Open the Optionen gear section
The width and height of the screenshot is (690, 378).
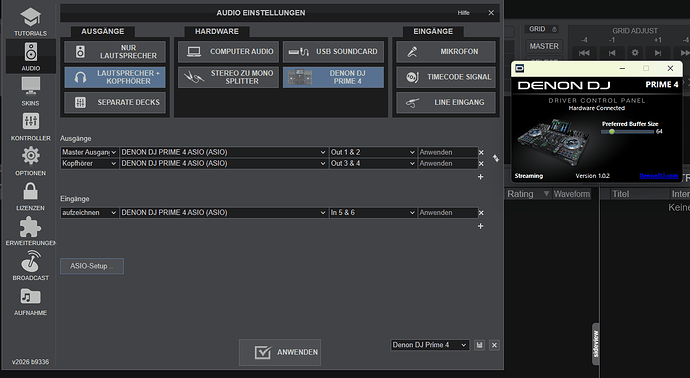[x=30, y=161]
